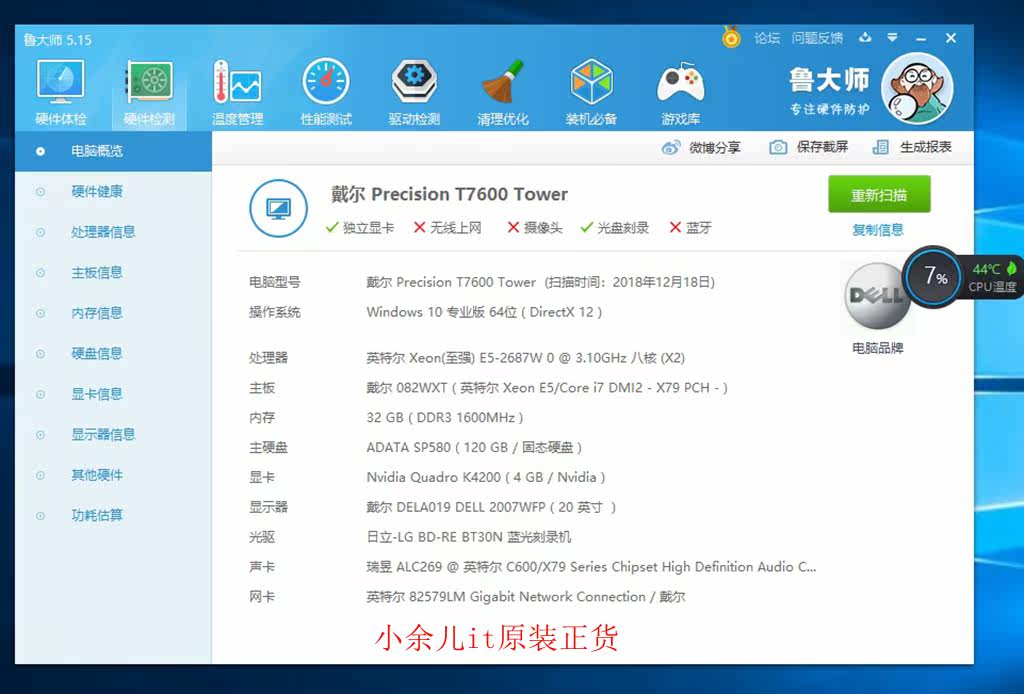Click the 鲁大师 5.15 title text
Viewport: 1024px width, 694px height.
tap(57, 40)
